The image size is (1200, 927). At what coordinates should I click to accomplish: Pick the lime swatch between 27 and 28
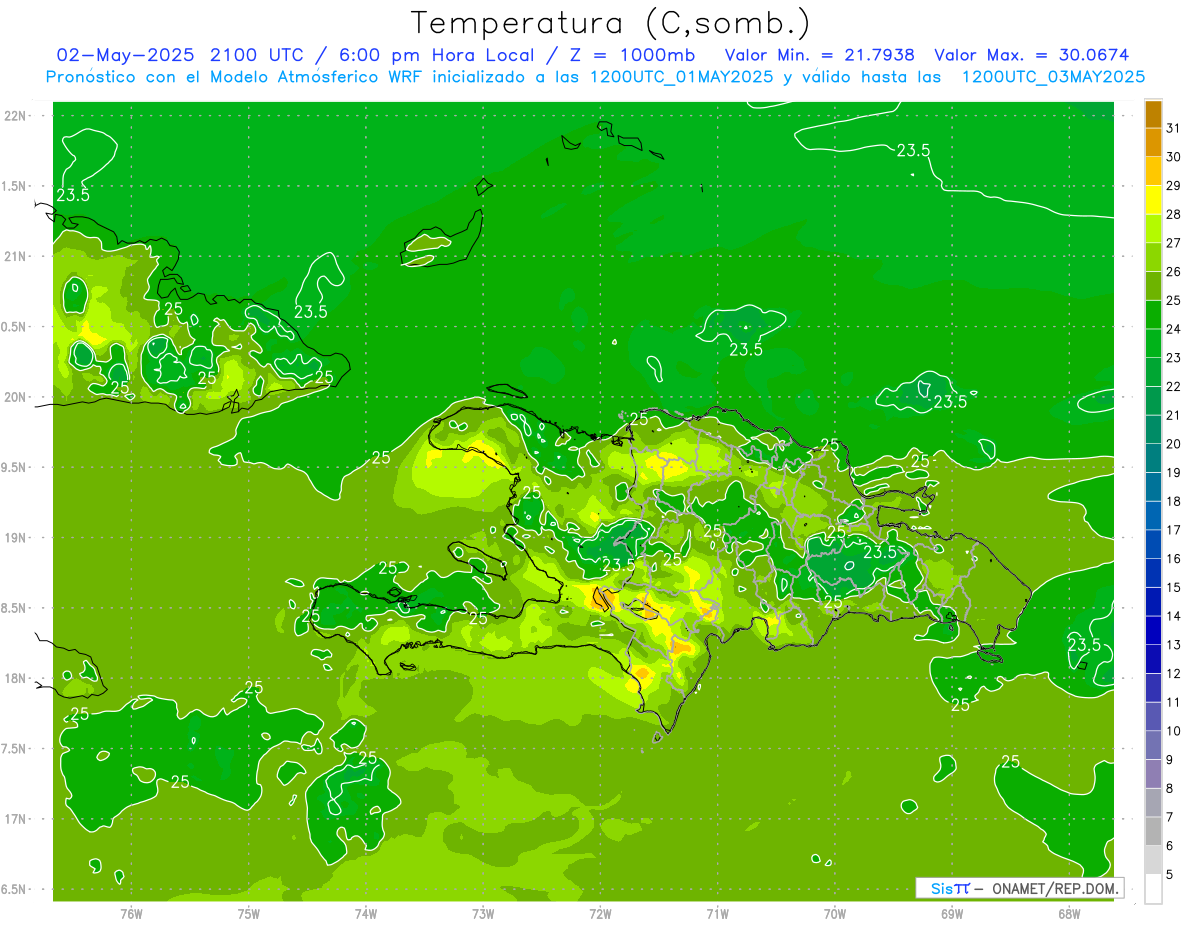(x=1153, y=228)
